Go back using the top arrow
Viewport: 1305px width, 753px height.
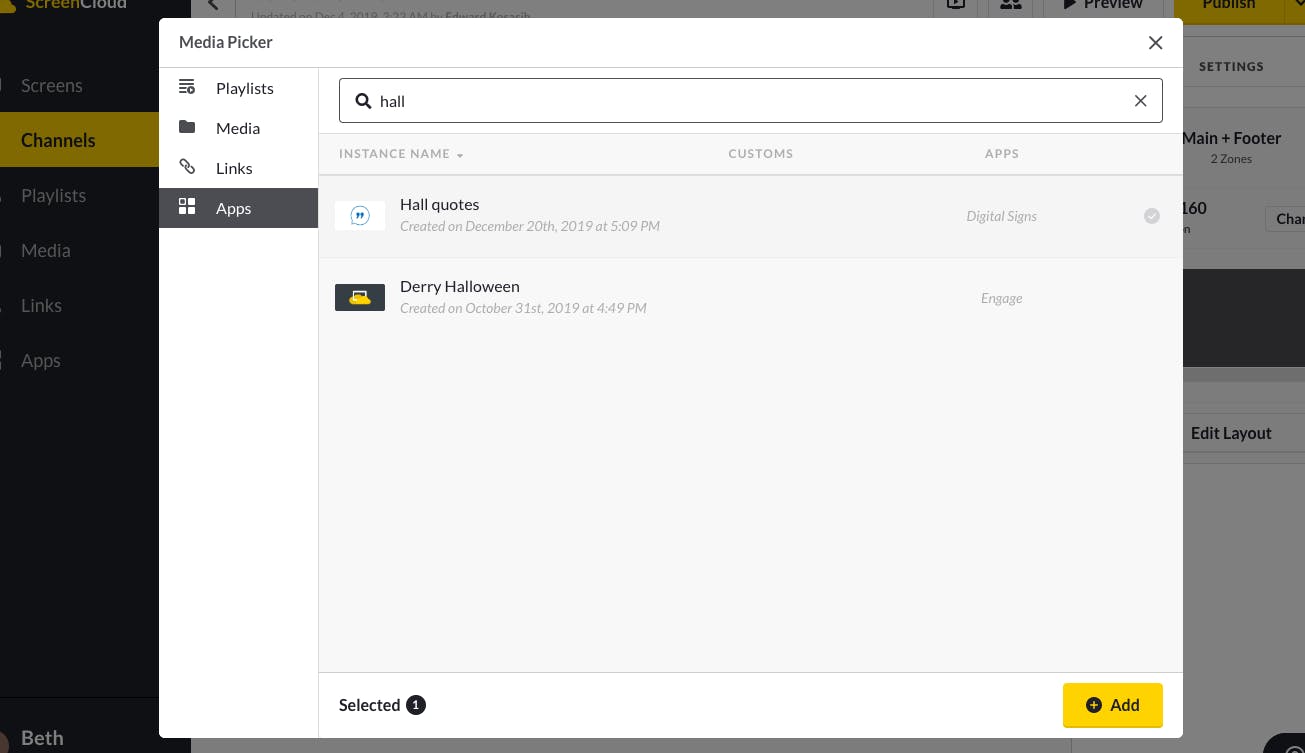213,5
